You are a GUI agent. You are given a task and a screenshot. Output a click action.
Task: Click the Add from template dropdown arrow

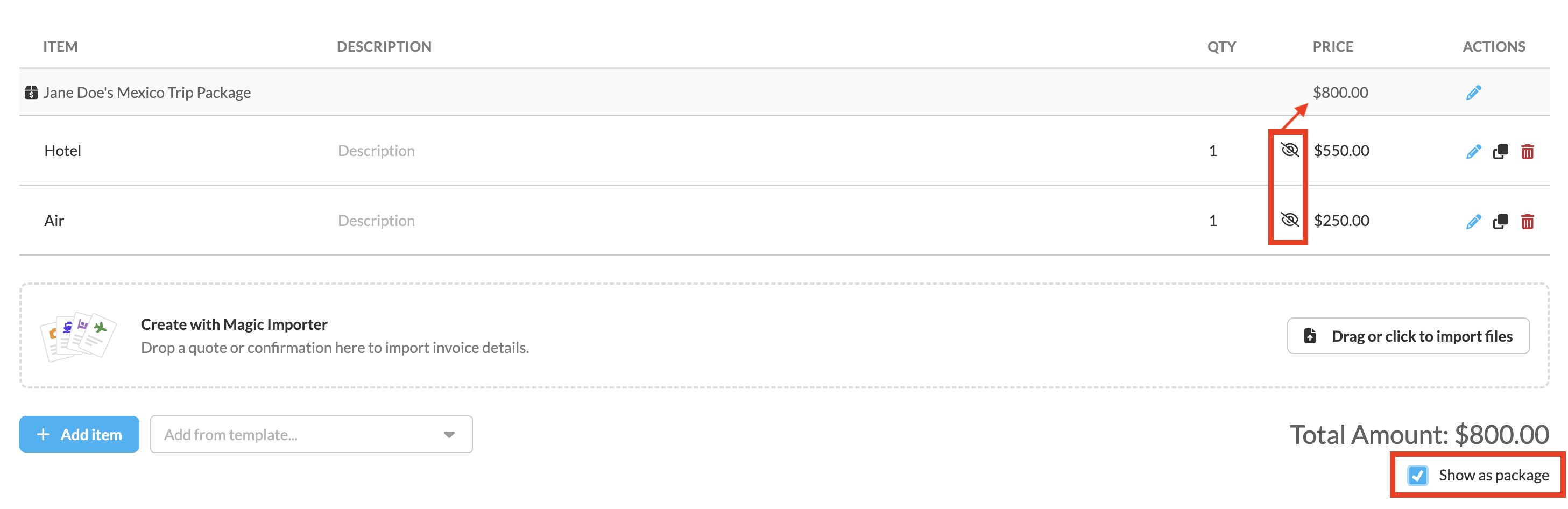pos(449,435)
